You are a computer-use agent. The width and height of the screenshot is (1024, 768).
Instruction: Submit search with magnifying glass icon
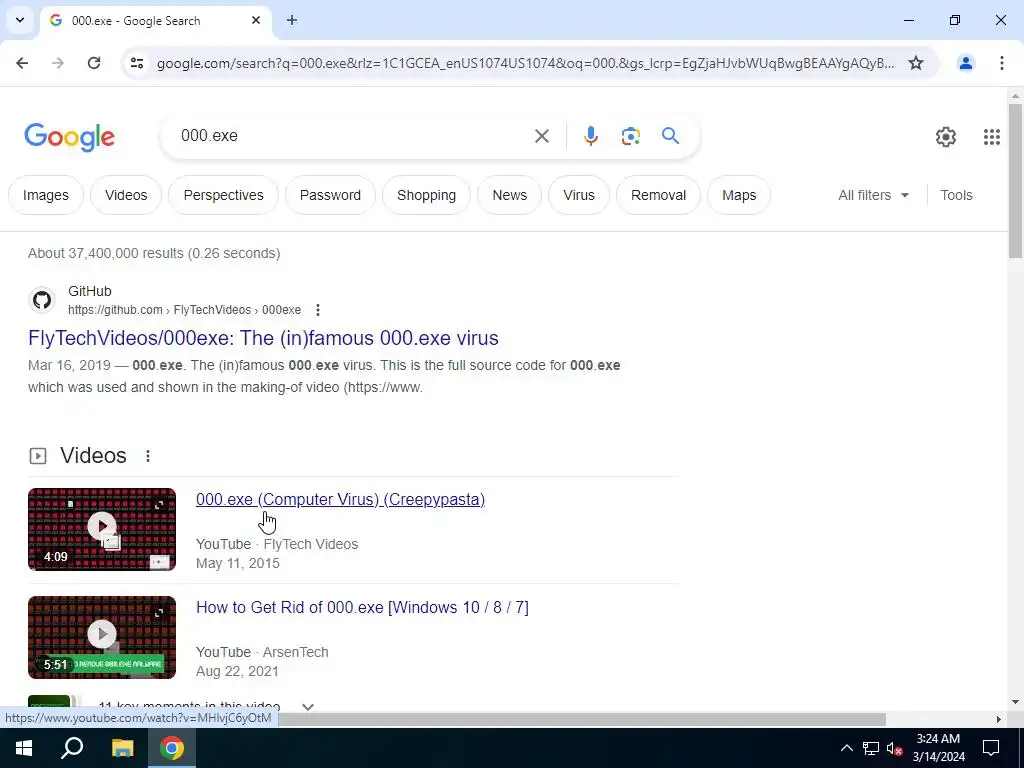click(670, 136)
